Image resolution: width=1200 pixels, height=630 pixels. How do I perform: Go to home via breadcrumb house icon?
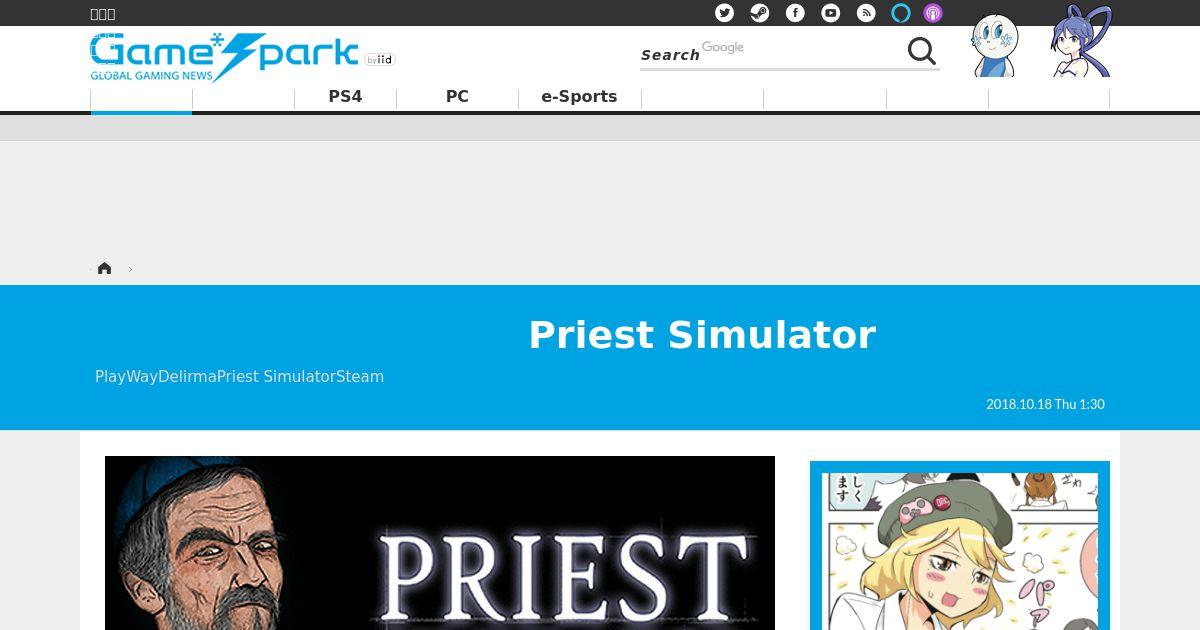104,268
